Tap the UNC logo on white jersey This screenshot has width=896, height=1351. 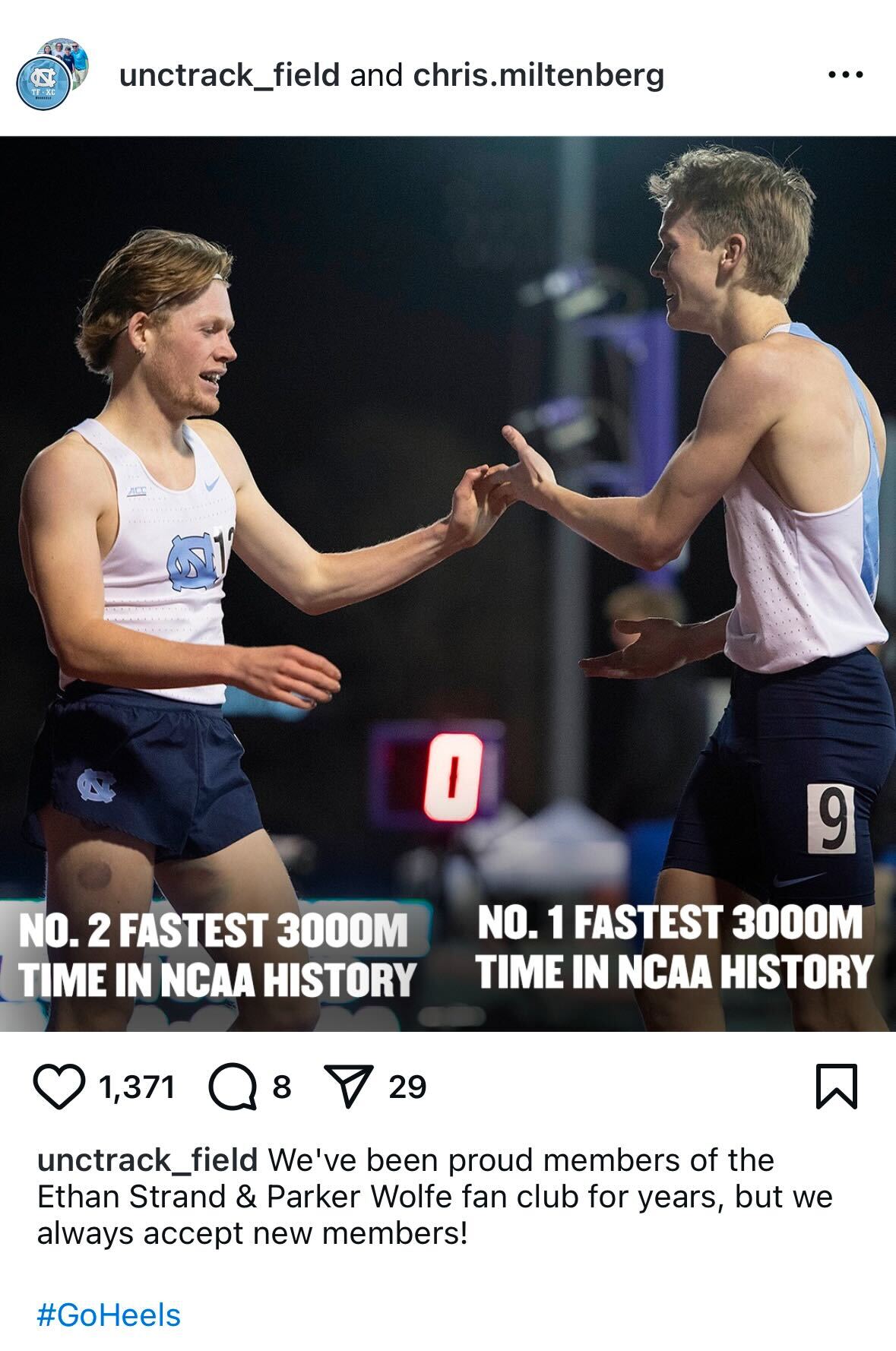point(192,564)
